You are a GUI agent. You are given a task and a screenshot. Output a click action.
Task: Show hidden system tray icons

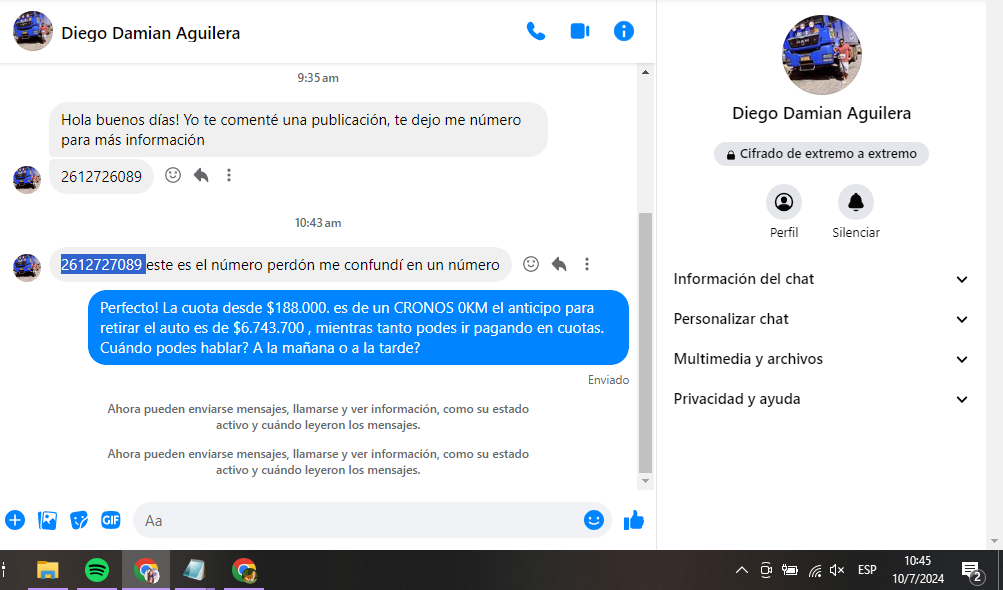[741, 570]
